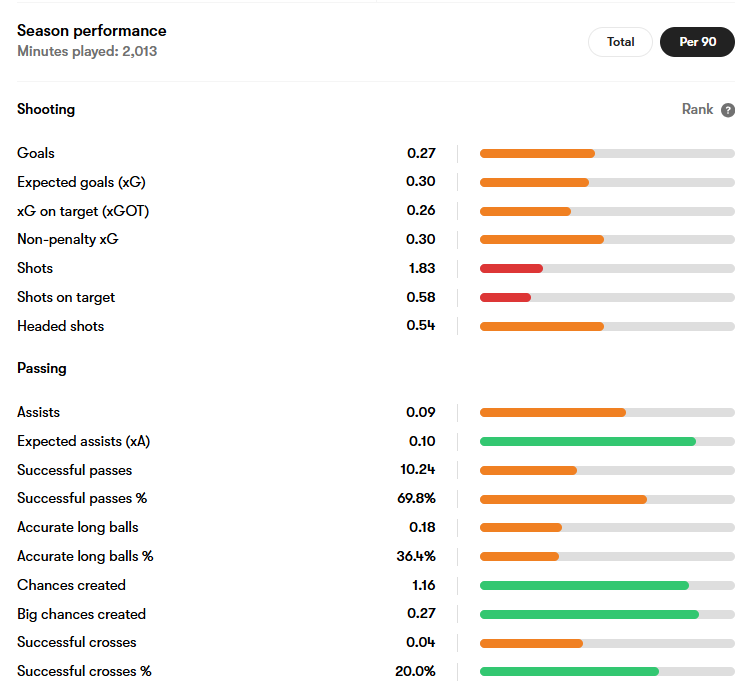Click the Rank column label
The image size is (748, 696).
coord(697,109)
